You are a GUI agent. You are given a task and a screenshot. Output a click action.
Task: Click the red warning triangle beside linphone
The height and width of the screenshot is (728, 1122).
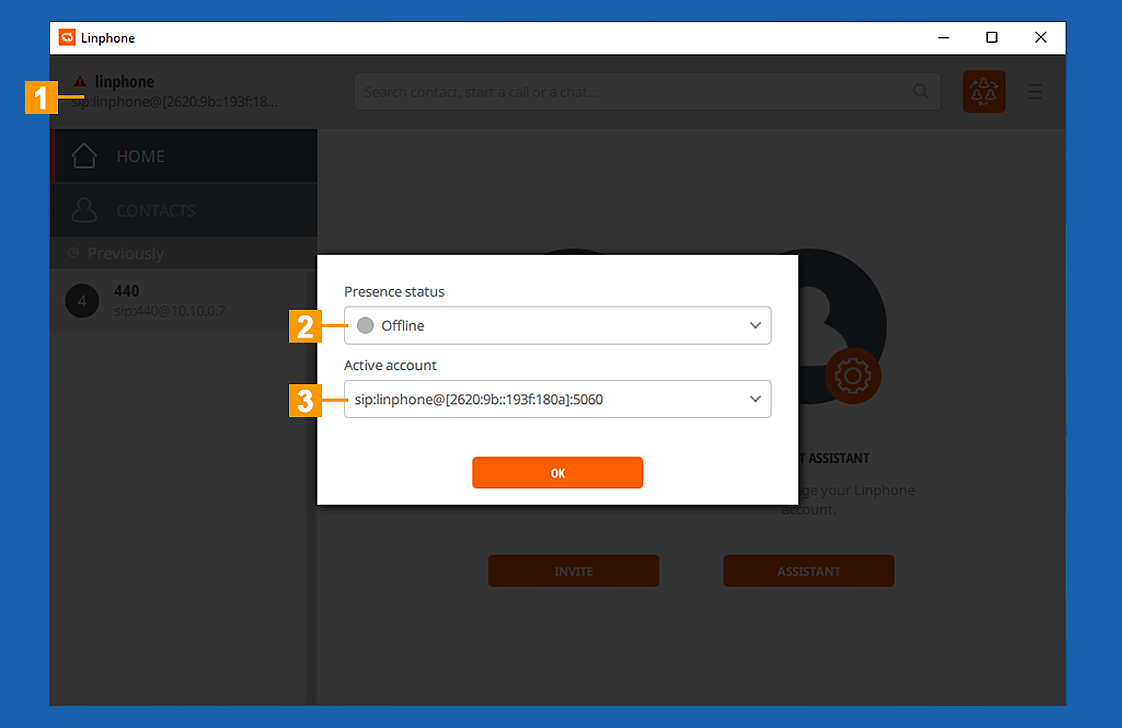(x=80, y=81)
